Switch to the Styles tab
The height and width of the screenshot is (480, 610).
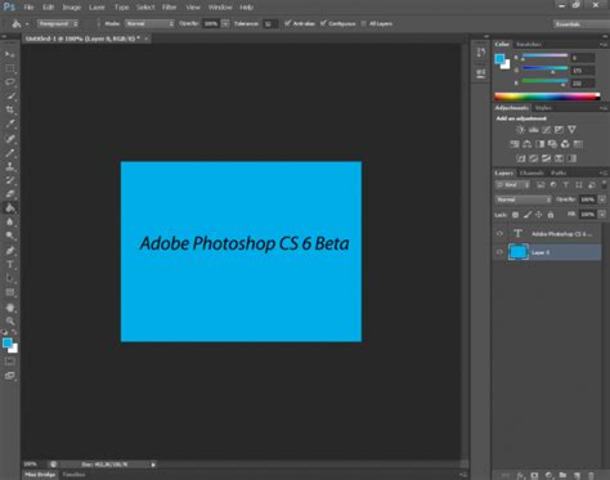click(x=543, y=108)
